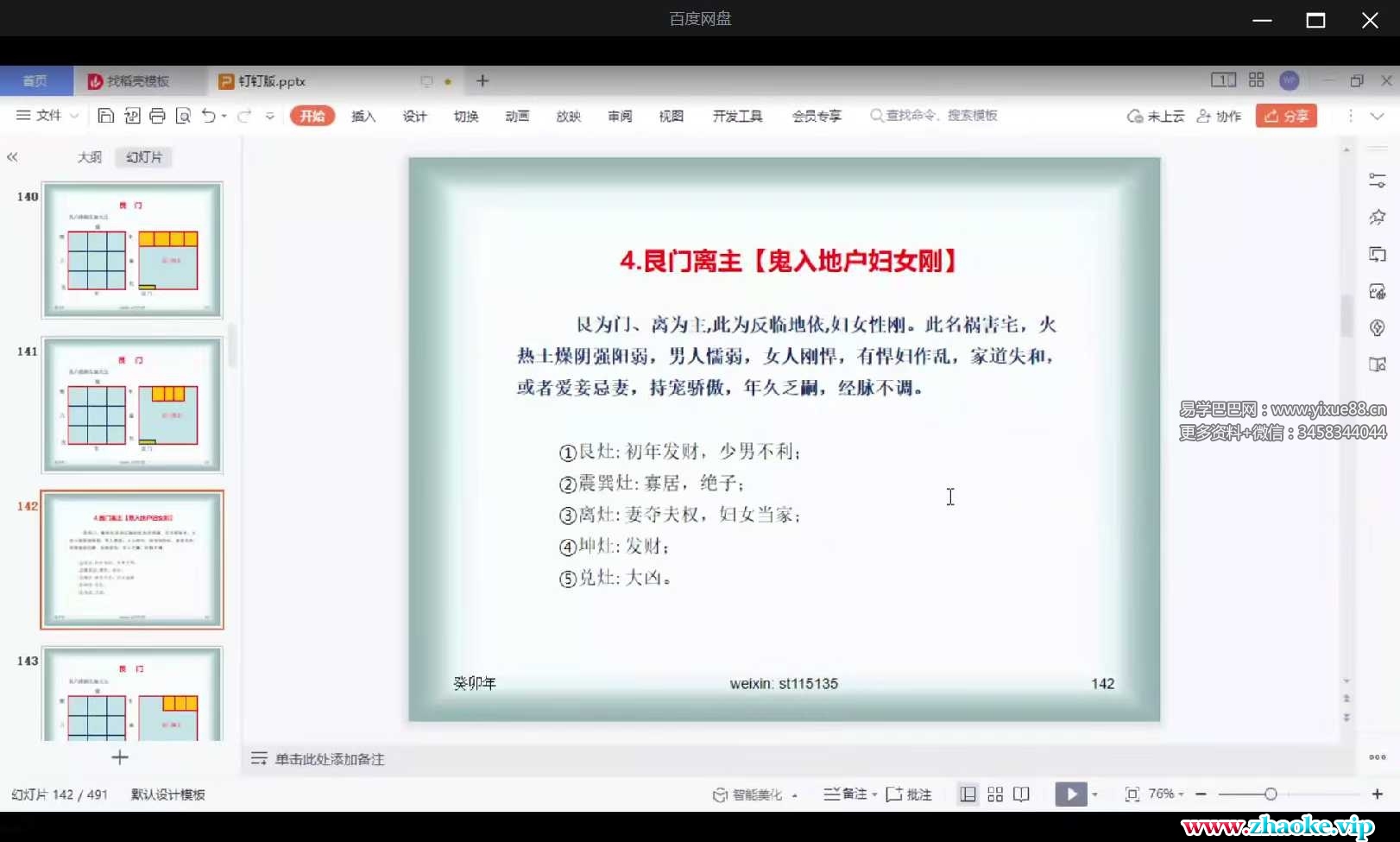Click the save icon in the toolbar
Screen dimensions: 1400x842
[x=105, y=116]
